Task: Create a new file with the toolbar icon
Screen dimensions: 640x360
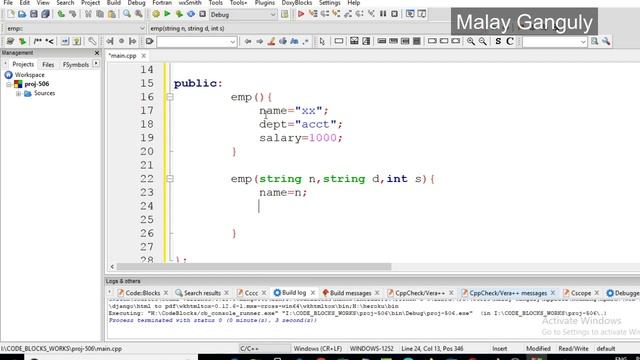Action: [11, 14]
